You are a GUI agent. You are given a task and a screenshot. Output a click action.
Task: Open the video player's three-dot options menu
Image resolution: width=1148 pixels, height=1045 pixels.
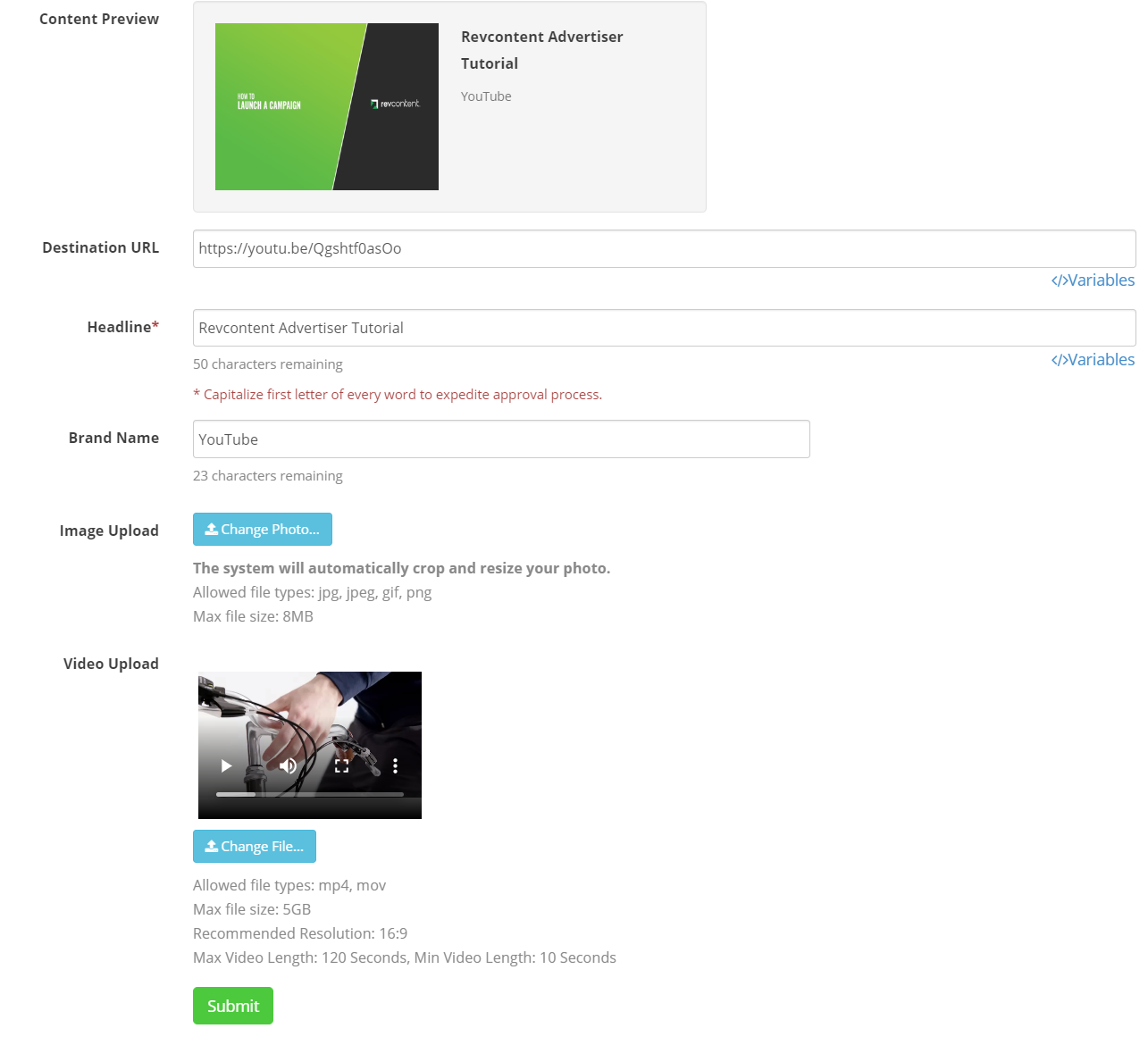pyautogui.click(x=395, y=765)
